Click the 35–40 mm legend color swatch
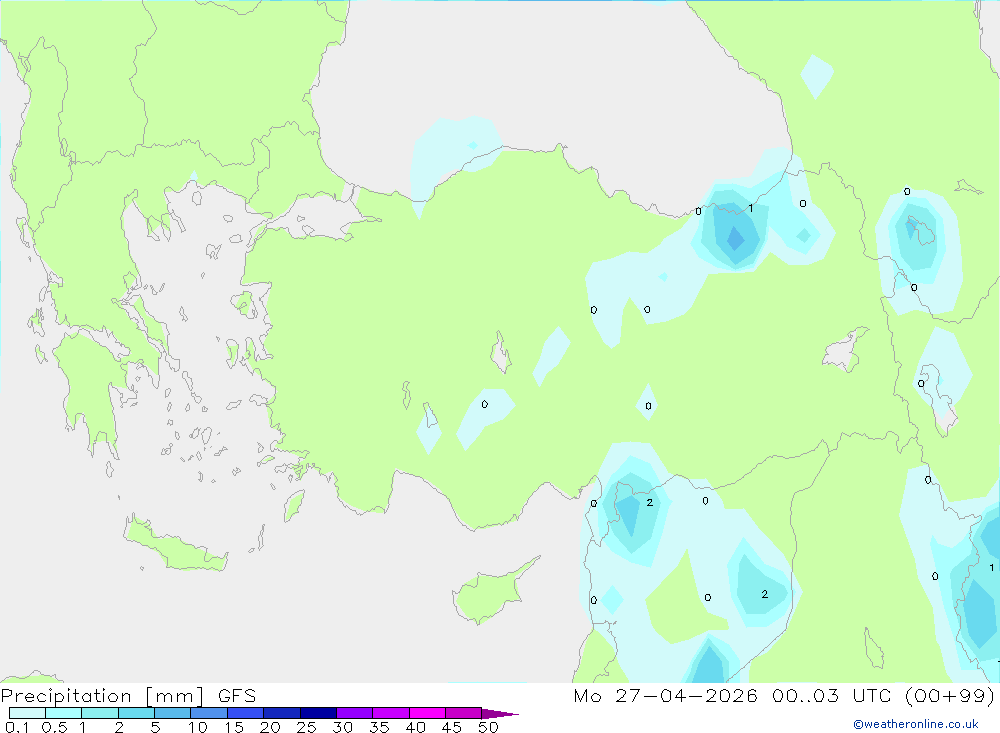Viewport: 1000px width, 733px height. click(x=391, y=713)
